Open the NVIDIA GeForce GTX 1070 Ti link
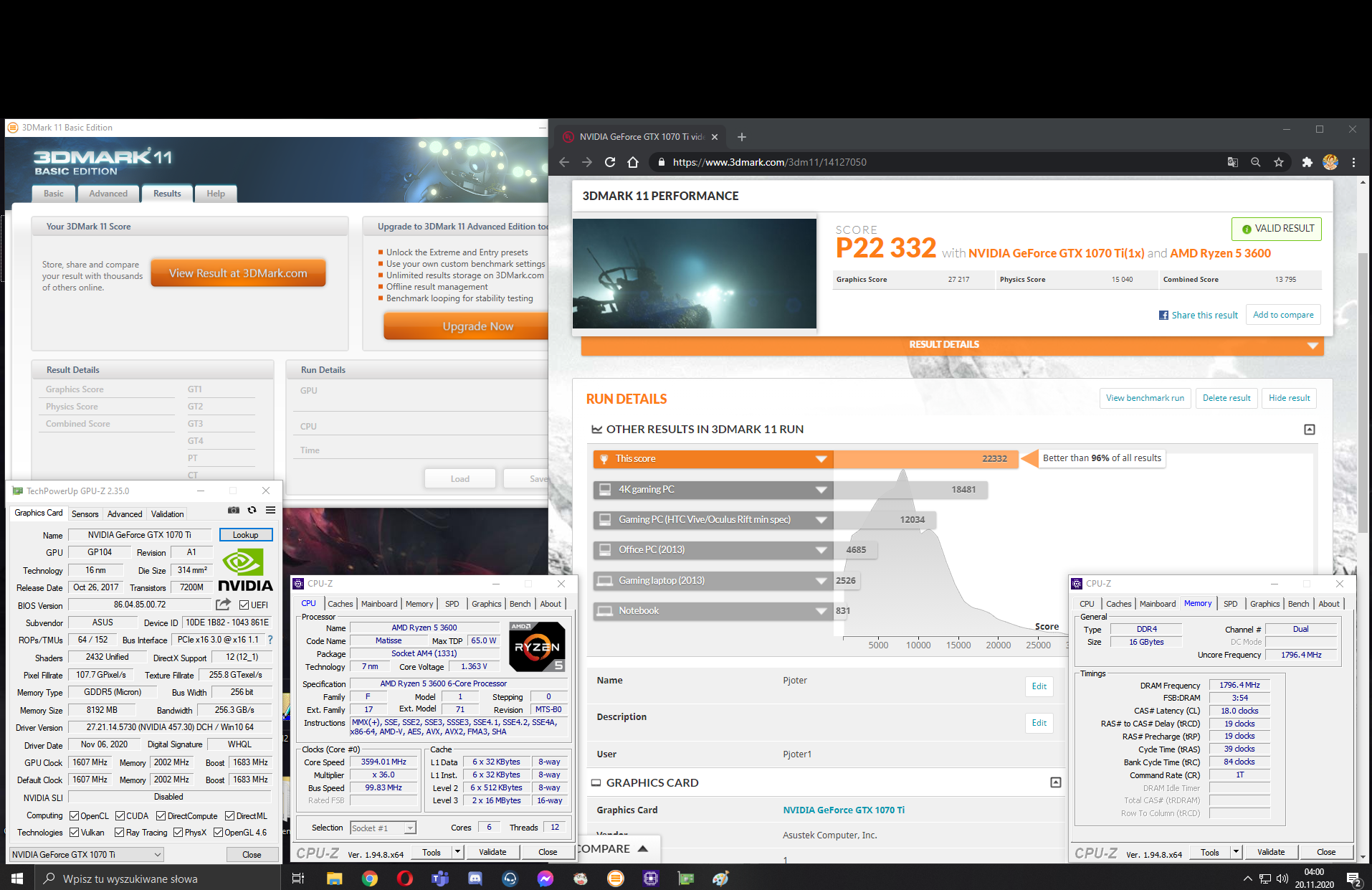The width and height of the screenshot is (1372, 890). (x=844, y=810)
